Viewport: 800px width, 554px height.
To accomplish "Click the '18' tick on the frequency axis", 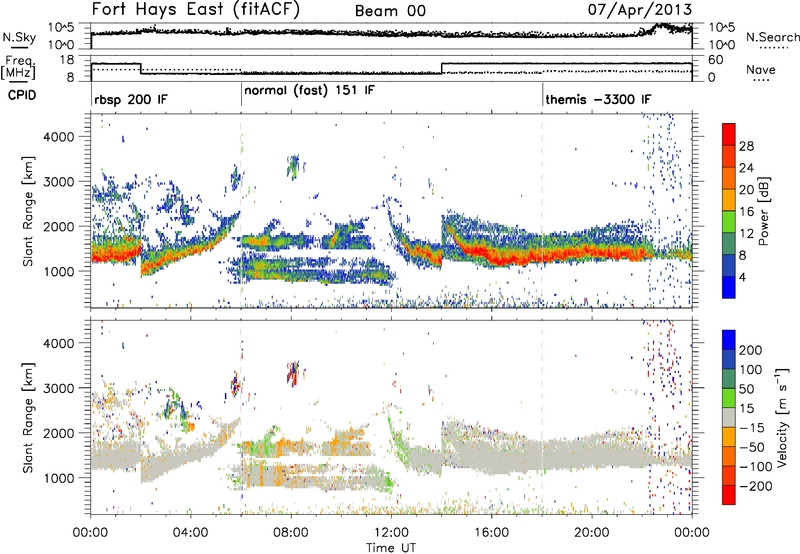I will tap(66, 60).
